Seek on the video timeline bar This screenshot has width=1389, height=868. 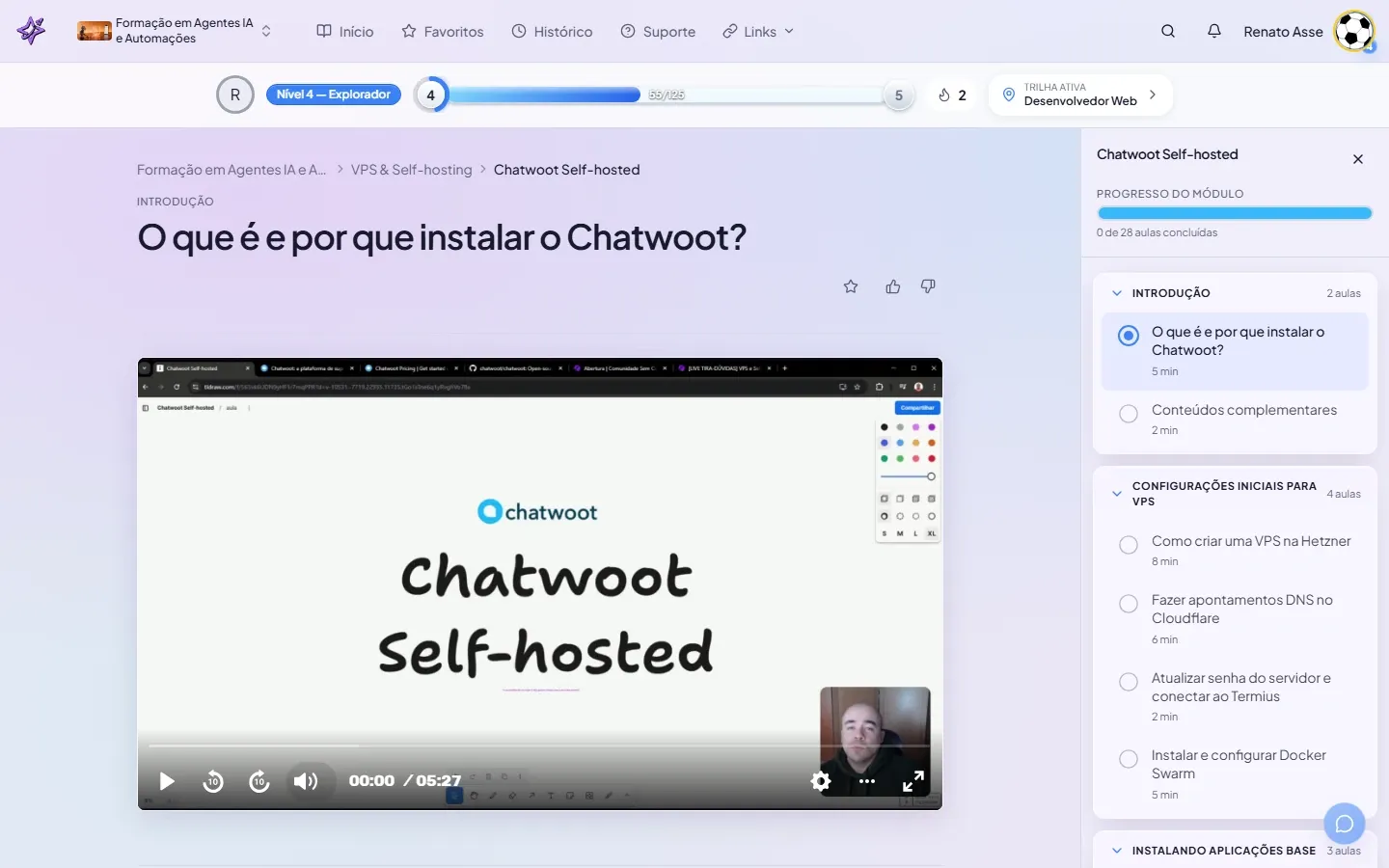click(540, 746)
